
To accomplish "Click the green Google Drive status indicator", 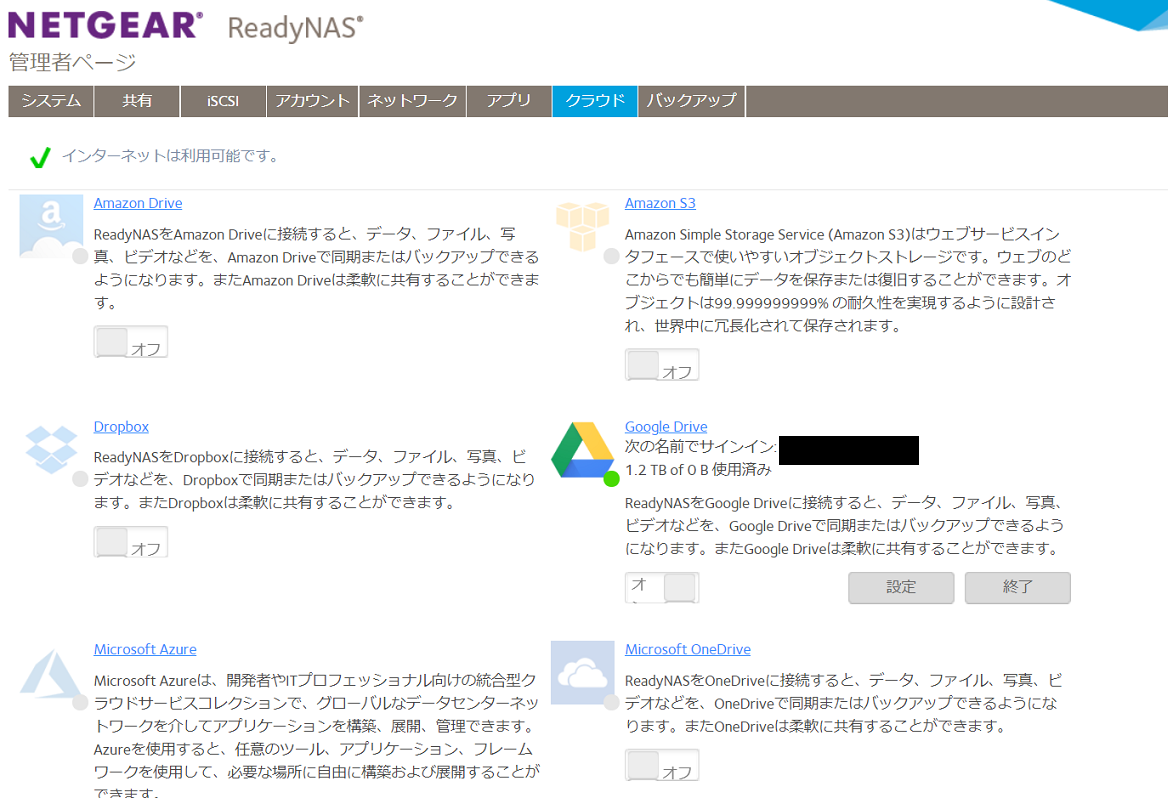I will click(612, 479).
